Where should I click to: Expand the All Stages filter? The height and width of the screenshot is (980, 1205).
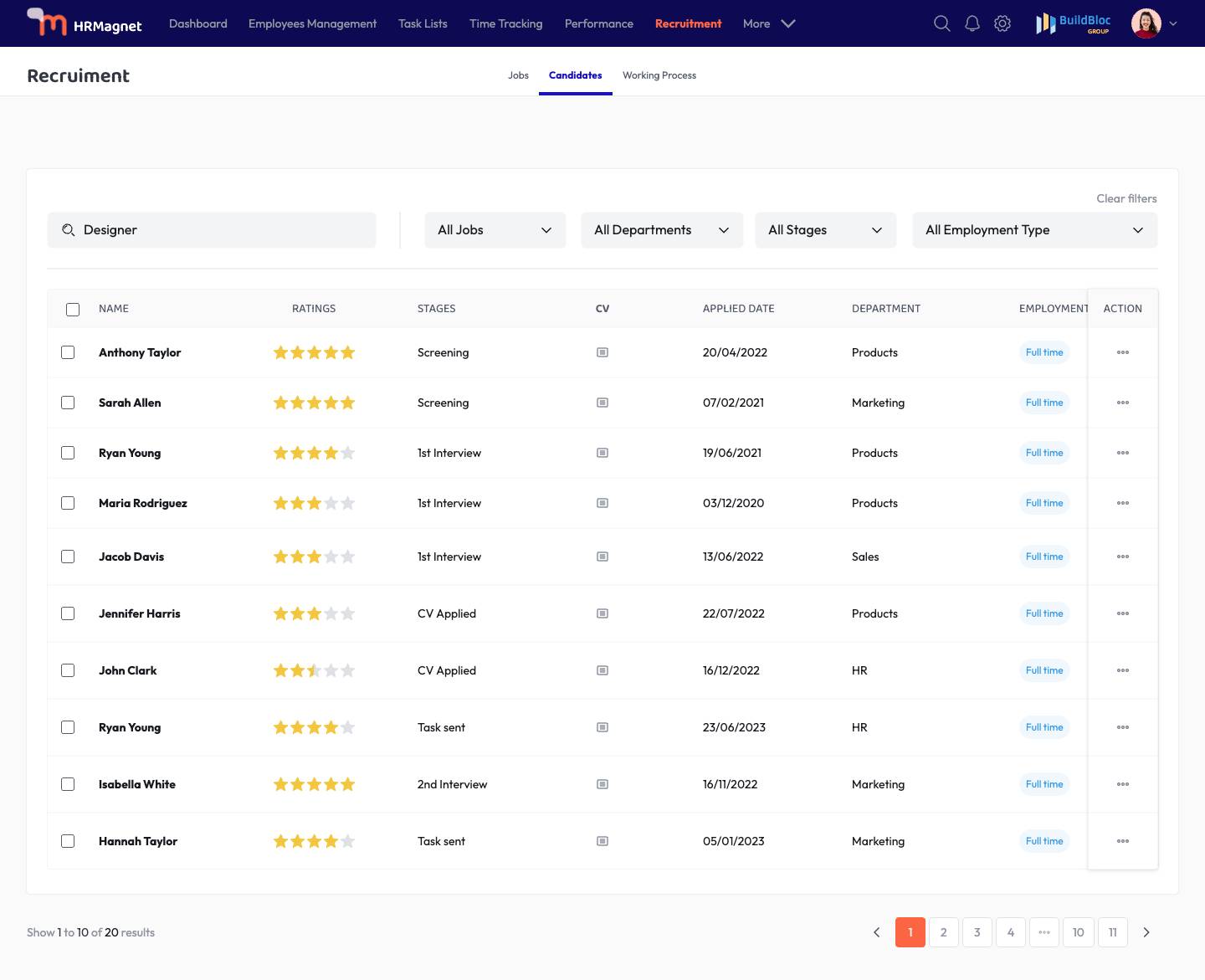point(826,230)
